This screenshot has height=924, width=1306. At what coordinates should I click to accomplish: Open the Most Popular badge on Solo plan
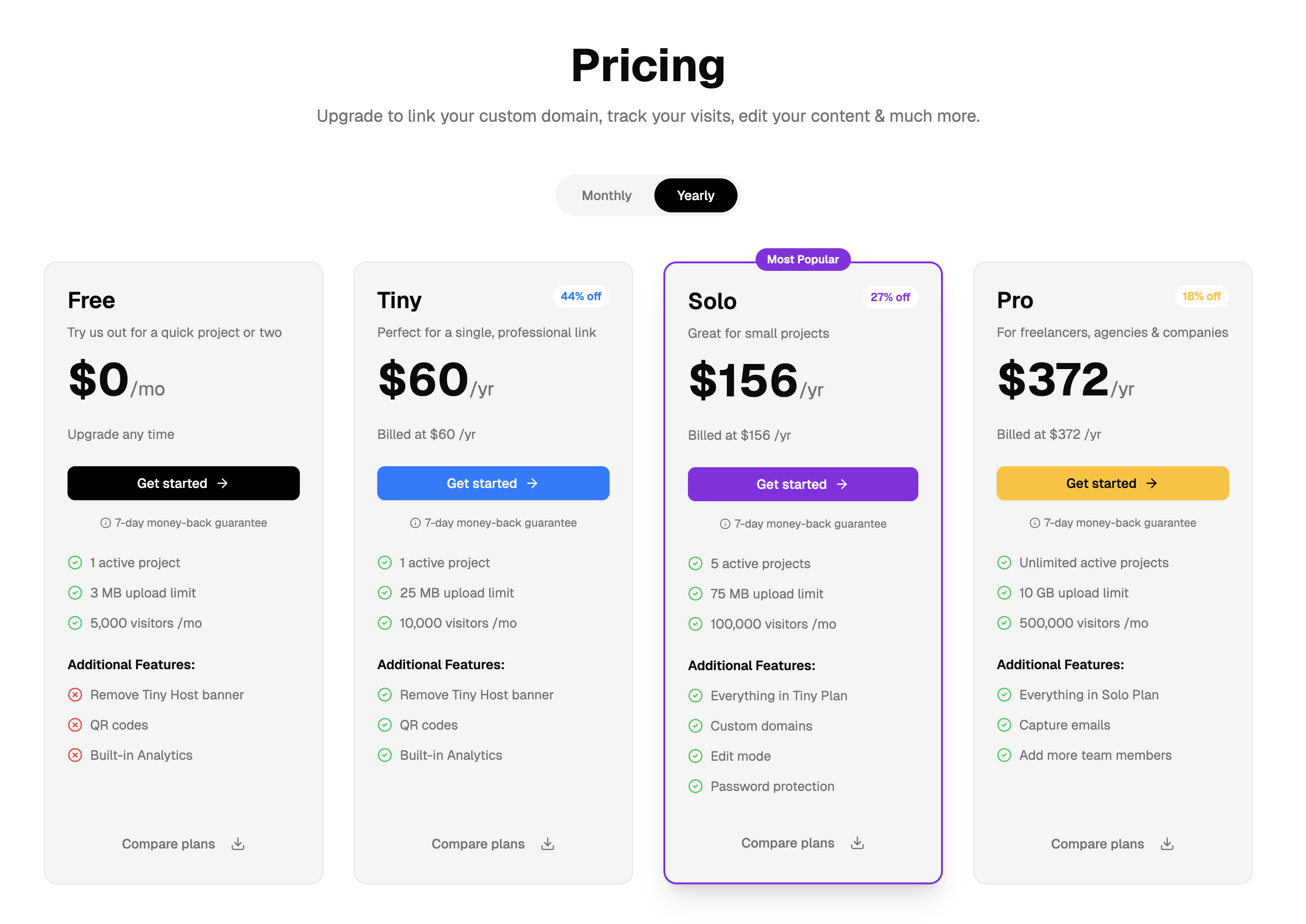pyautogui.click(x=802, y=259)
